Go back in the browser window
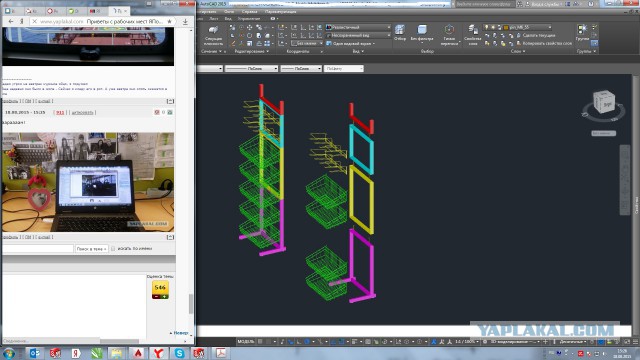The image size is (640, 360). coord(11,21)
